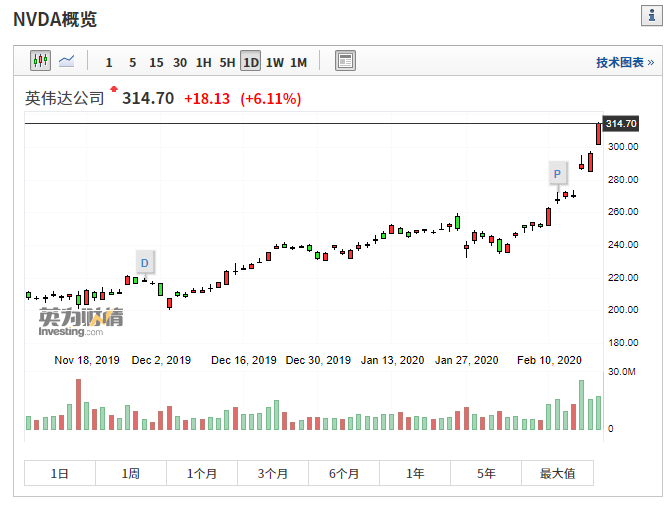This screenshot has height=507, width=671.
Task: Select the 1 minute interval
Action: (109, 63)
